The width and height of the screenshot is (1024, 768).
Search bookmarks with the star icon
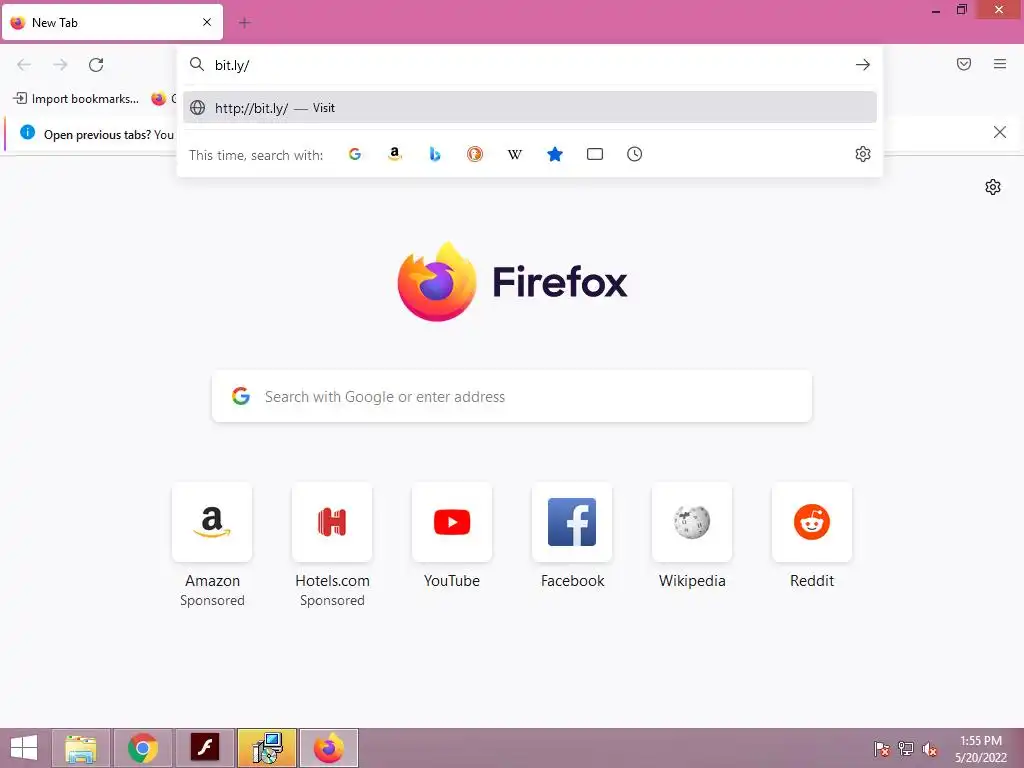(x=554, y=154)
